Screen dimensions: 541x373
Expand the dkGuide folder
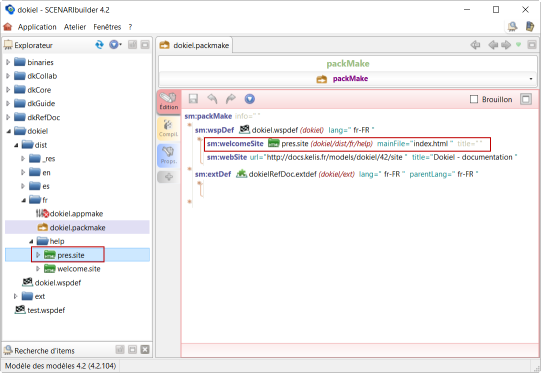[x=8, y=104]
